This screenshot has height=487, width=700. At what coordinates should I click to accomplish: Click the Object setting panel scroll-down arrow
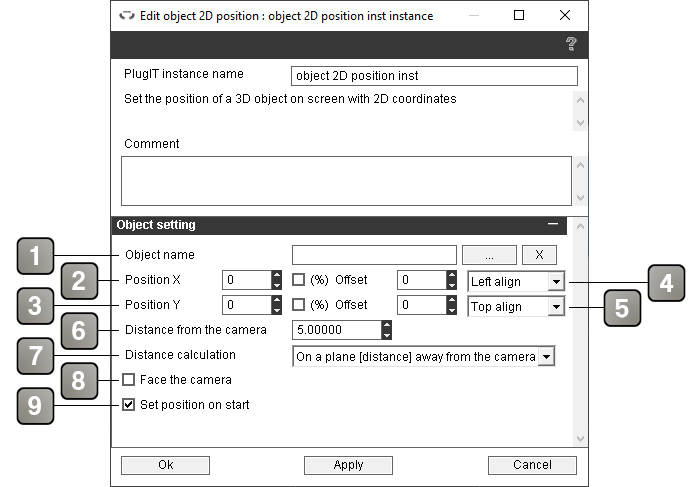pyautogui.click(x=580, y=438)
